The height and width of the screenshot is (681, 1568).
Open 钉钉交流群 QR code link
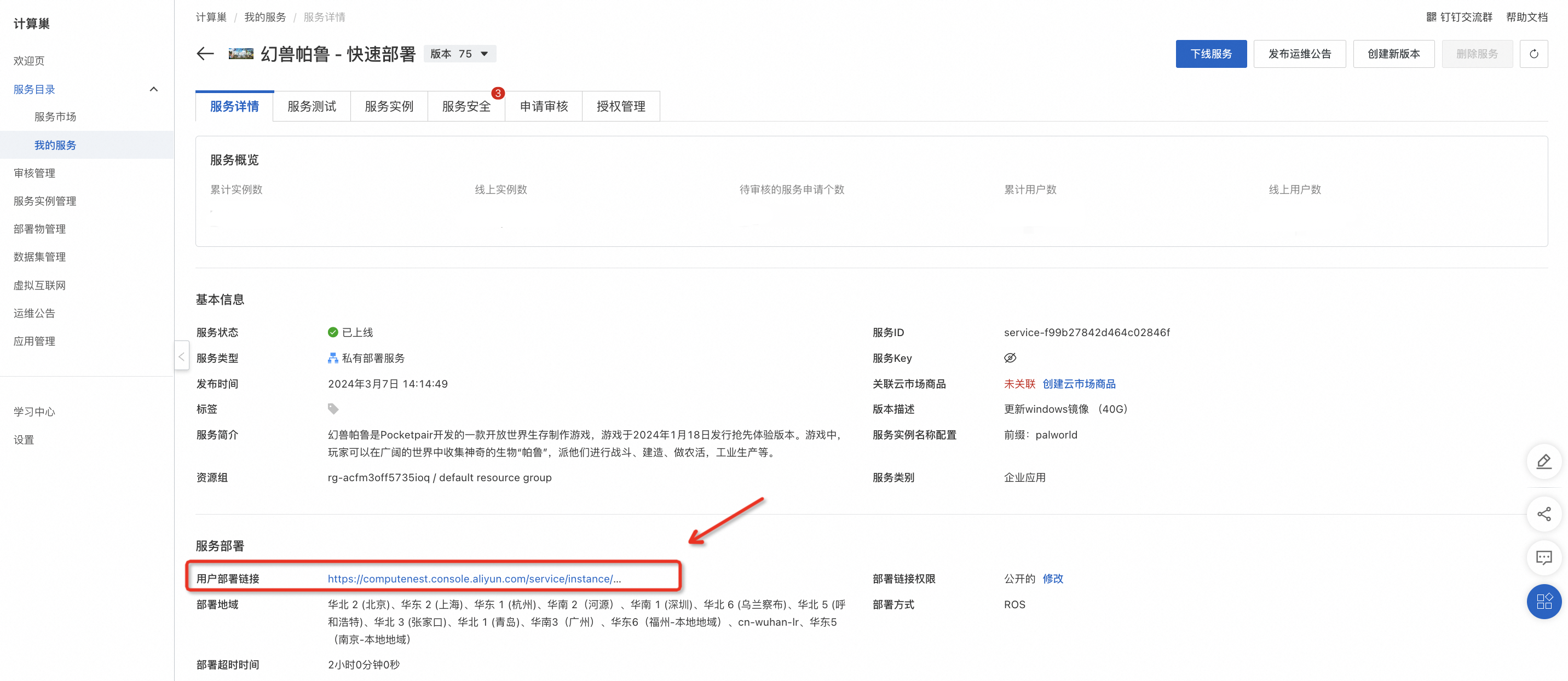[x=1459, y=17]
